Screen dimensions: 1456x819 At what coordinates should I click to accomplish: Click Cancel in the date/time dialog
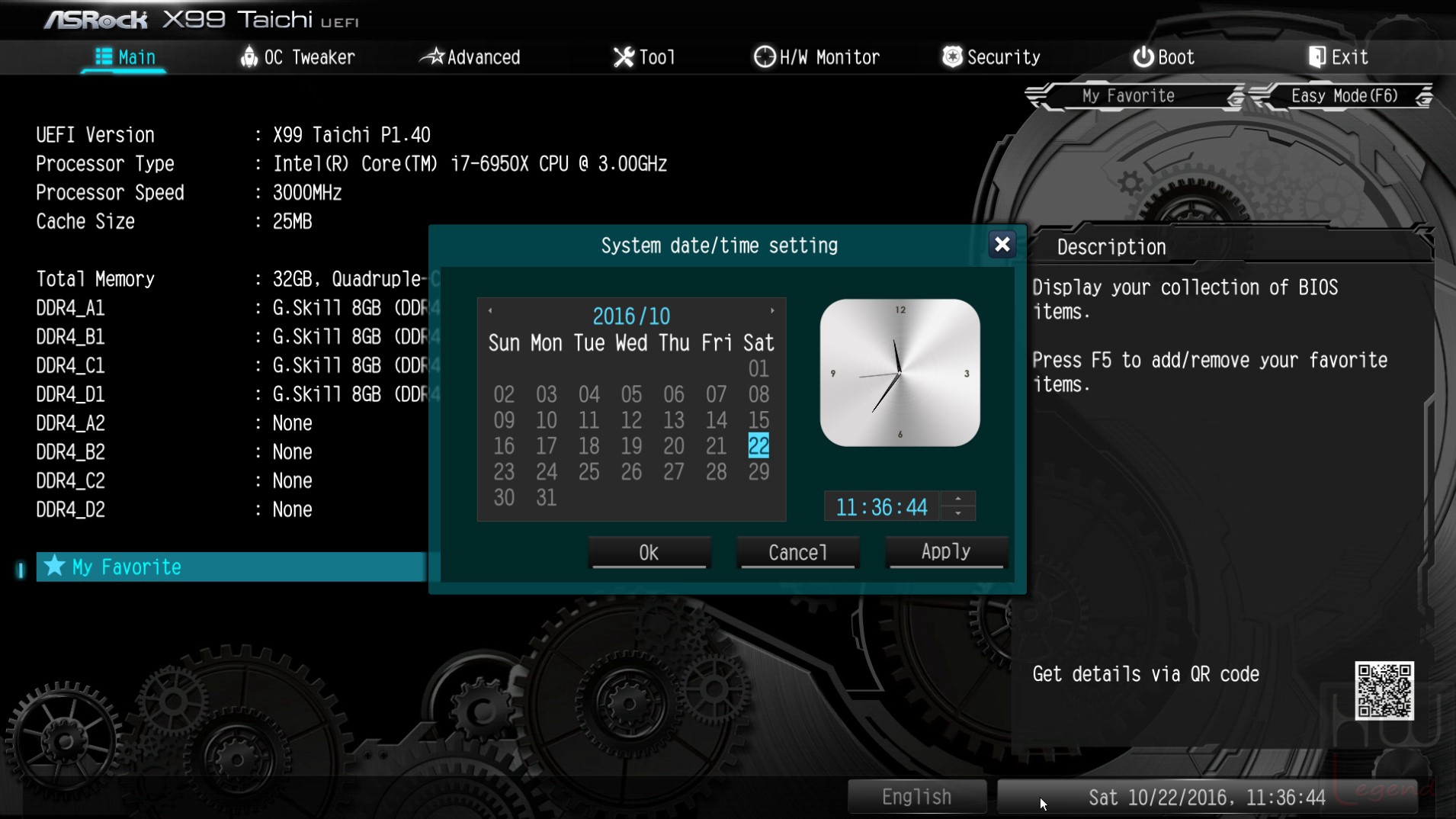(x=798, y=553)
